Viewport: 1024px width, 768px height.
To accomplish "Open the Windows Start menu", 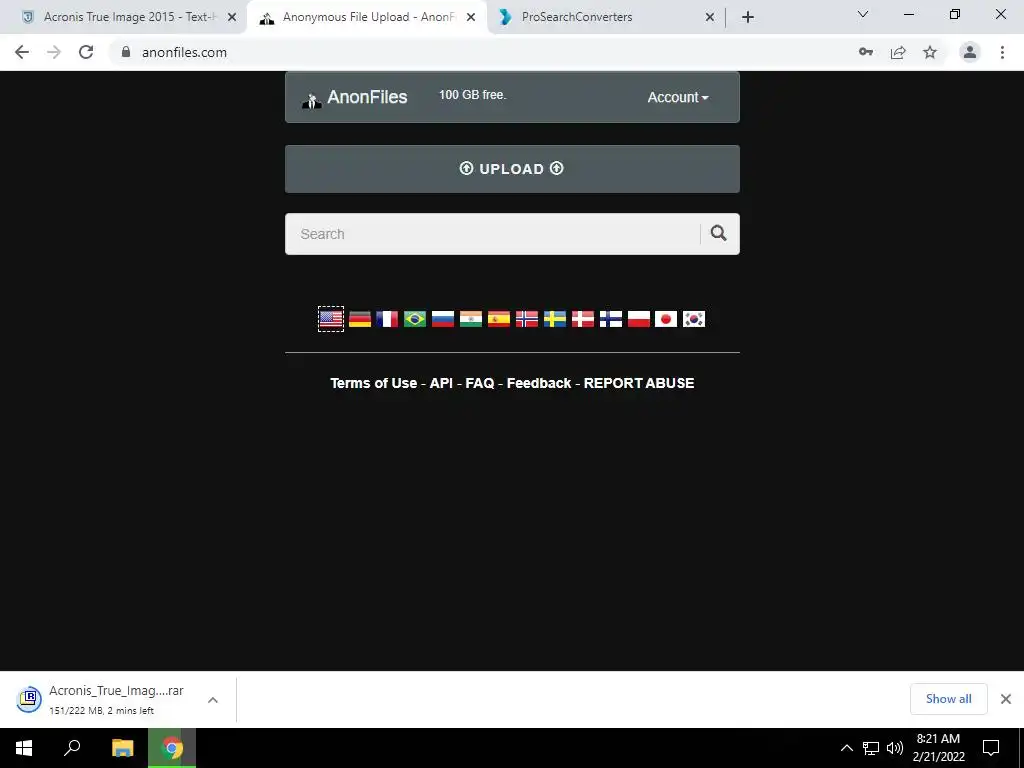I will tap(24, 748).
